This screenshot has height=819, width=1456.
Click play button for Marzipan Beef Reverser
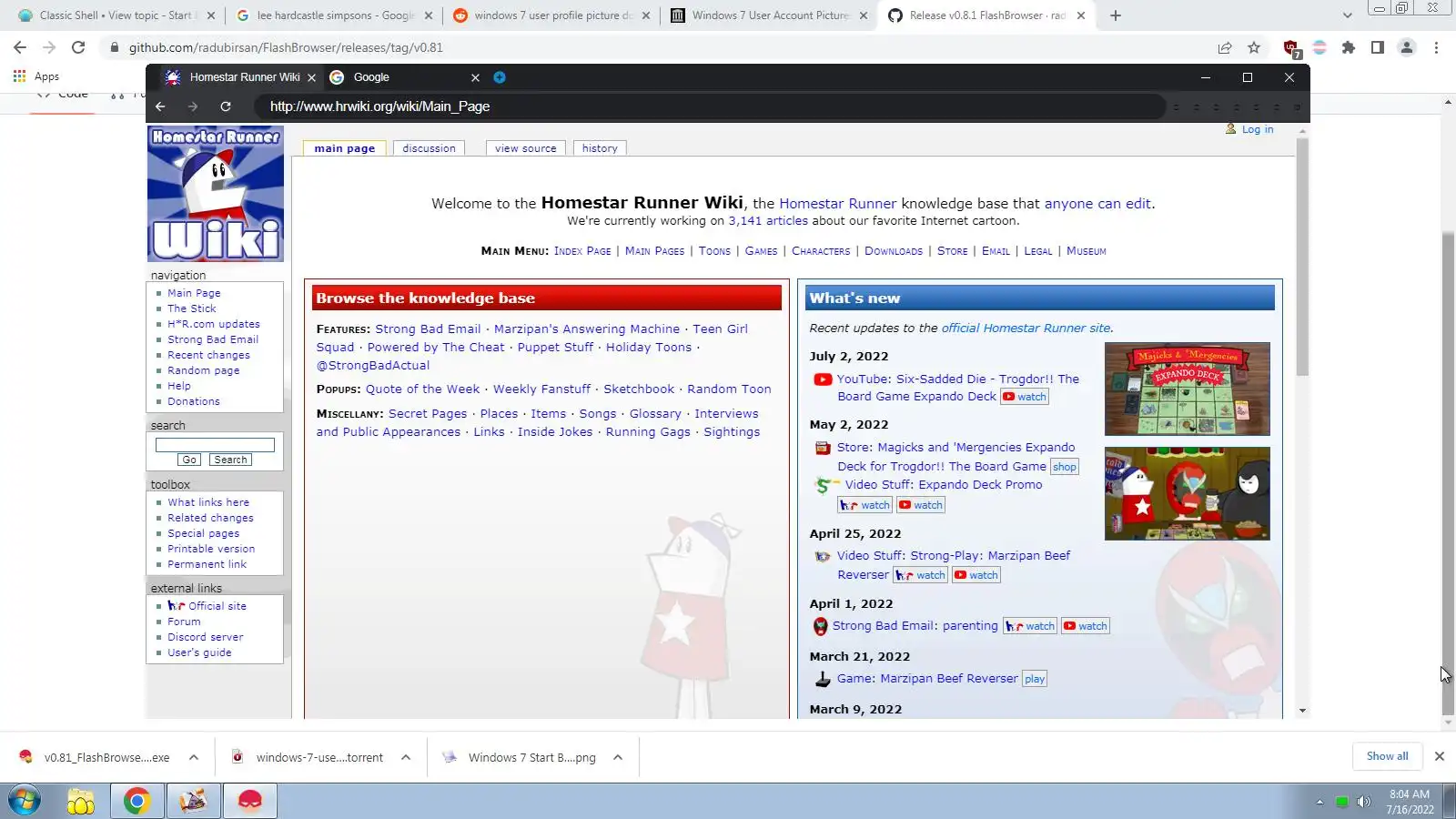point(1035,679)
